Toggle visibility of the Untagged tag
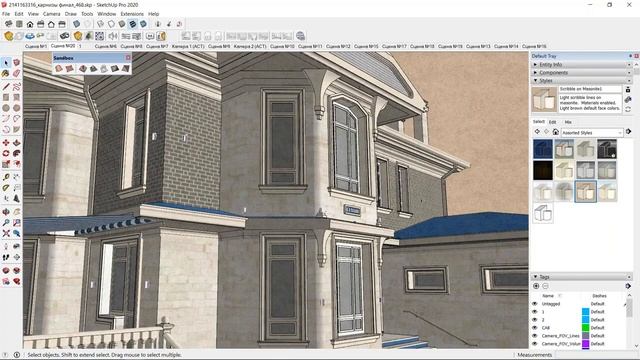Viewport: 640px width, 360px height. click(535, 304)
